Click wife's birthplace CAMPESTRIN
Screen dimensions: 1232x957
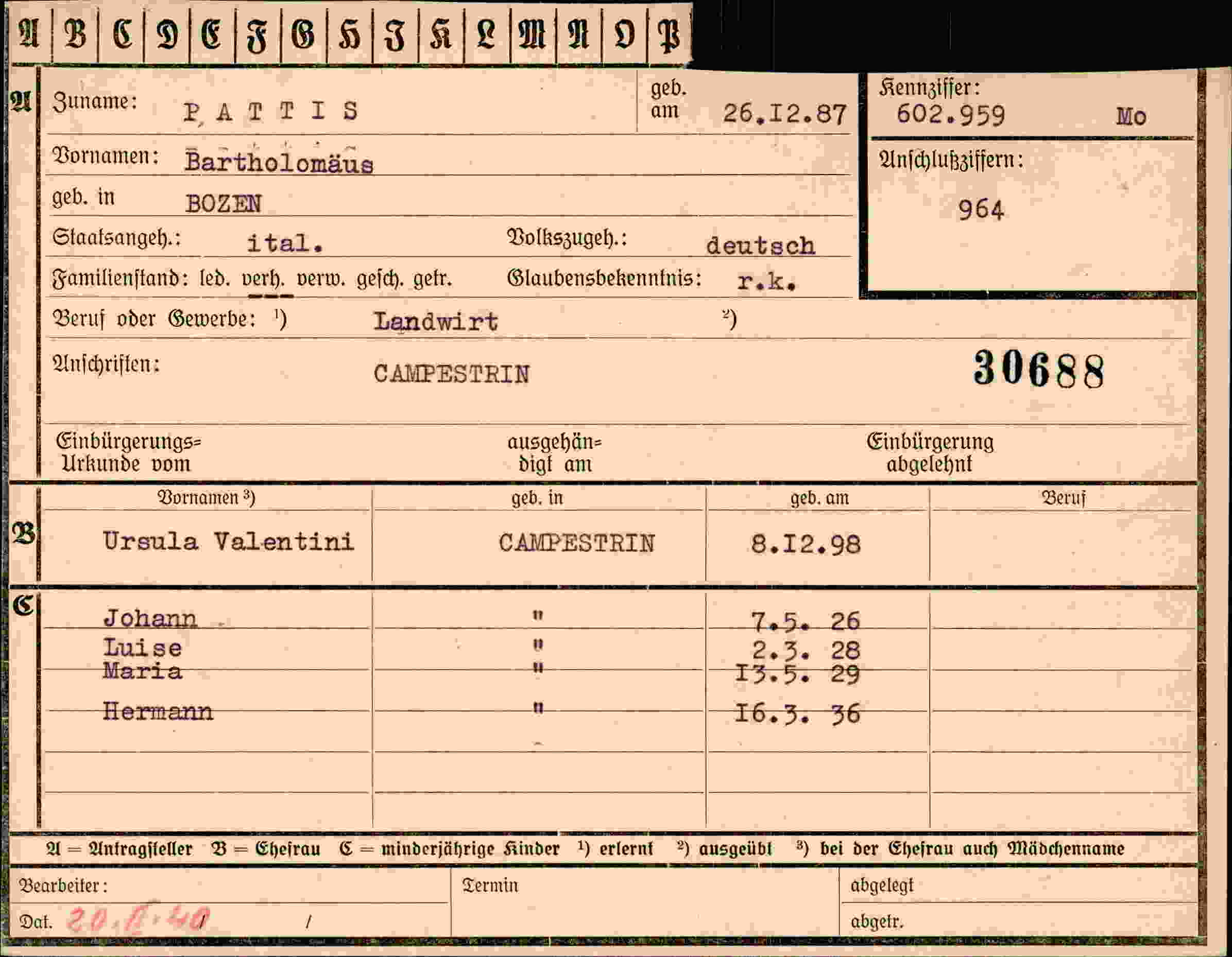coord(576,544)
